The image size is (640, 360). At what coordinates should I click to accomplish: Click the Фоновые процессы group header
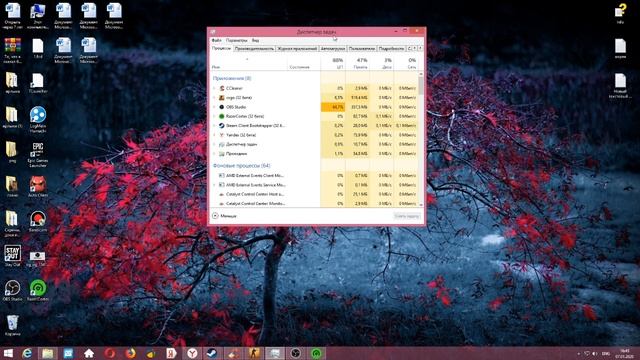click(x=242, y=166)
